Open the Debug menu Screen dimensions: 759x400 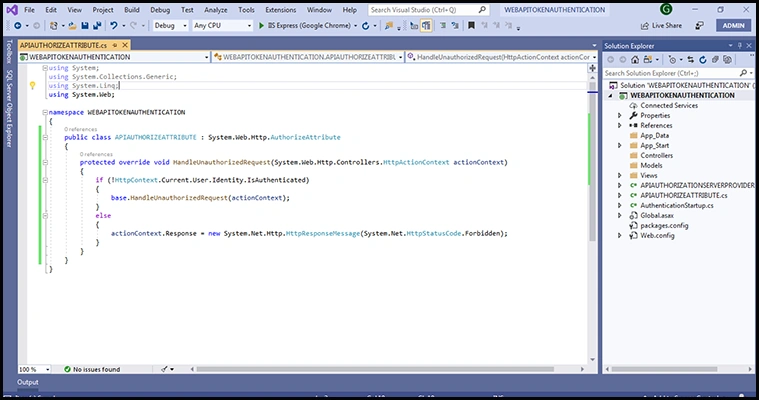pyautogui.click(x=160, y=10)
